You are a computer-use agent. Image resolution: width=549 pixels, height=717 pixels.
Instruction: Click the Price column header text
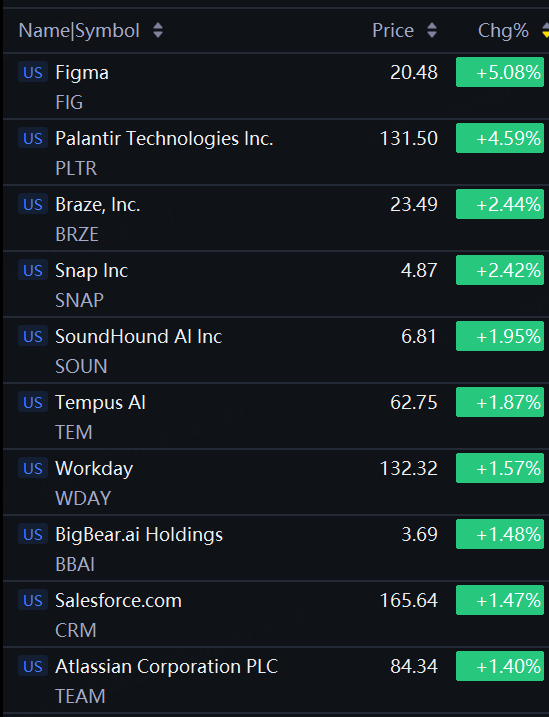393,31
